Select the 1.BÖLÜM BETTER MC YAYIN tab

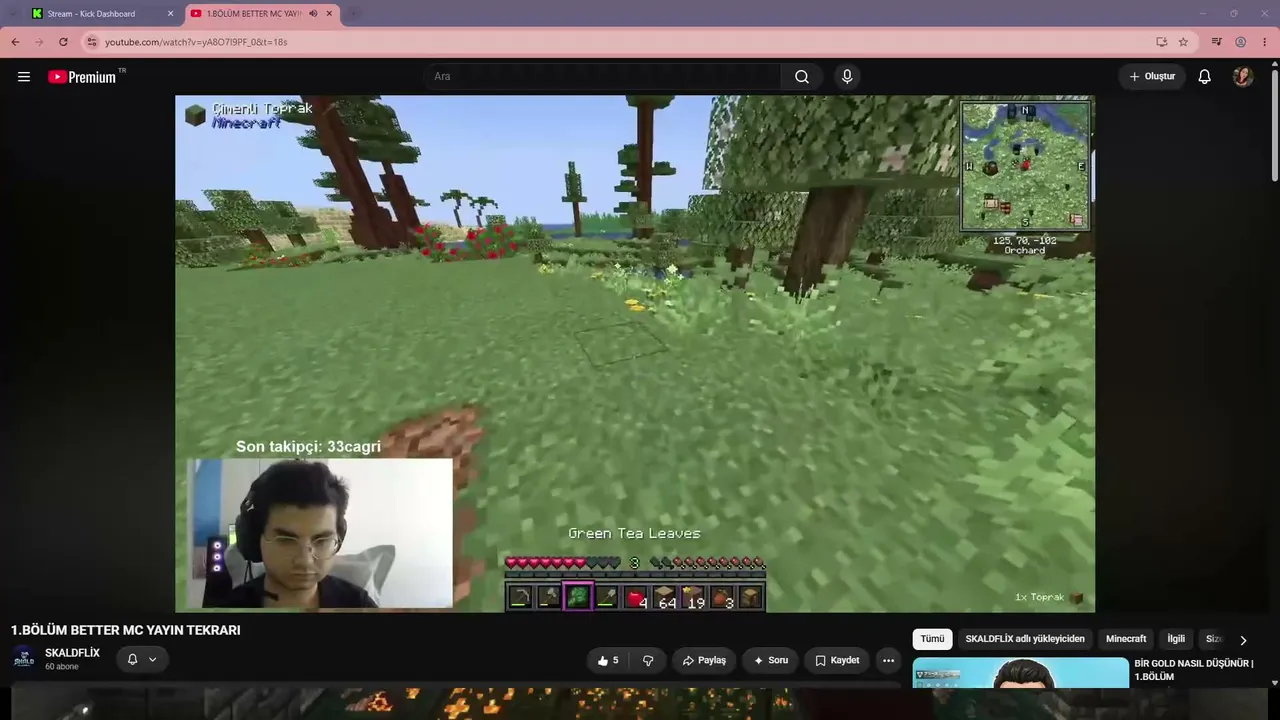tap(262, 14)
